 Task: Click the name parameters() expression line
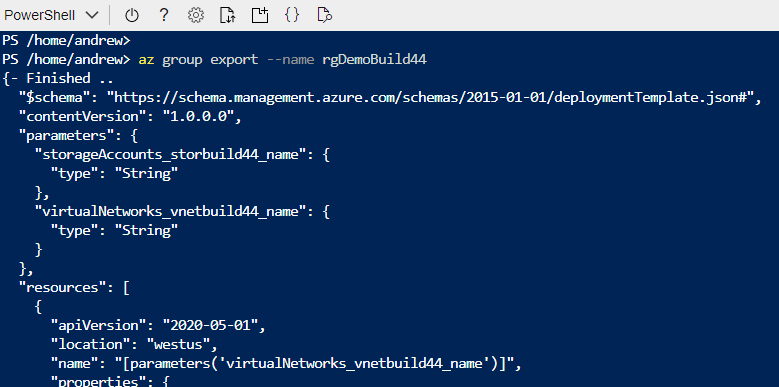286,364
